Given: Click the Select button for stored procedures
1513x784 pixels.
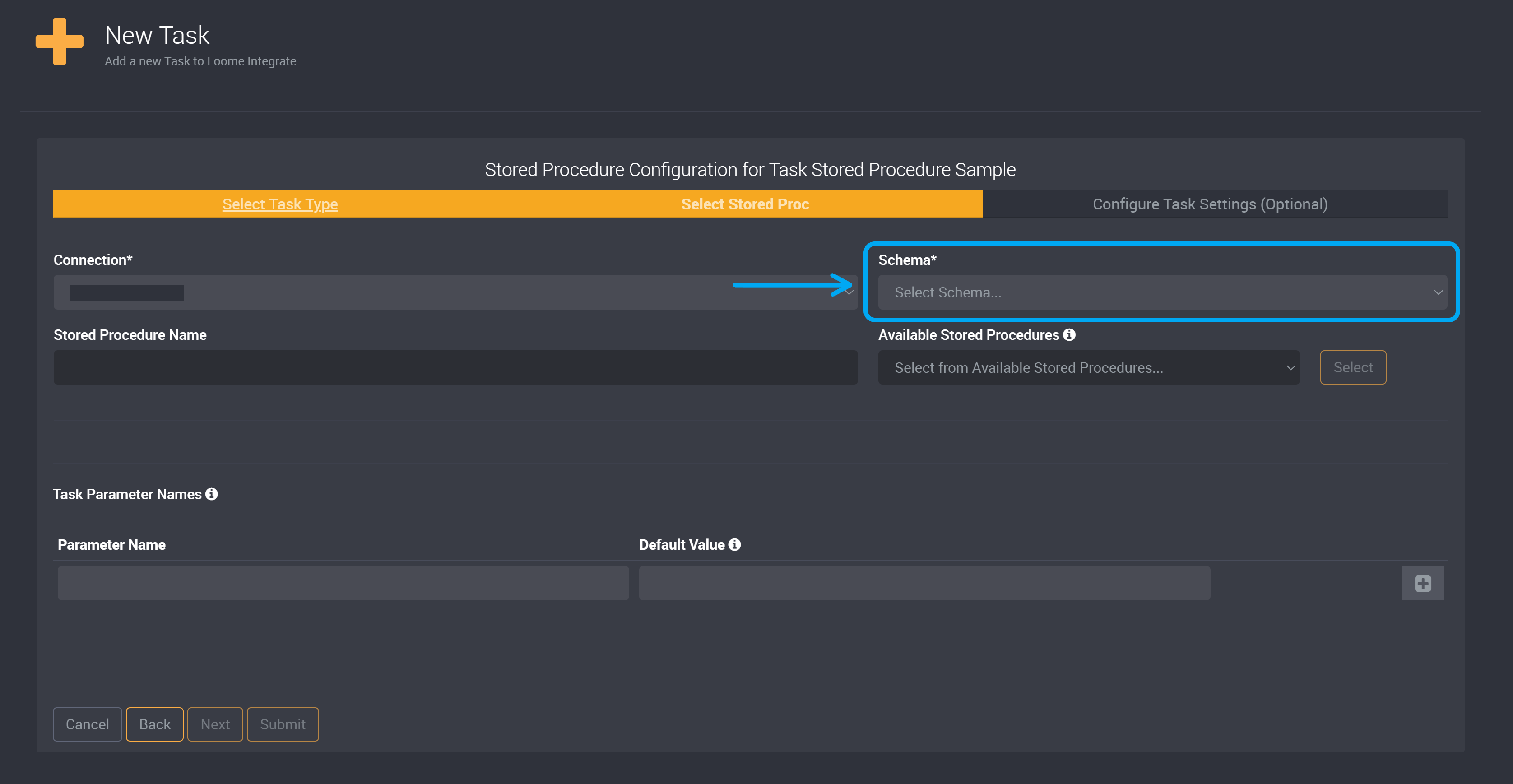Looking at the screenshot, I should coord(1353,368).
